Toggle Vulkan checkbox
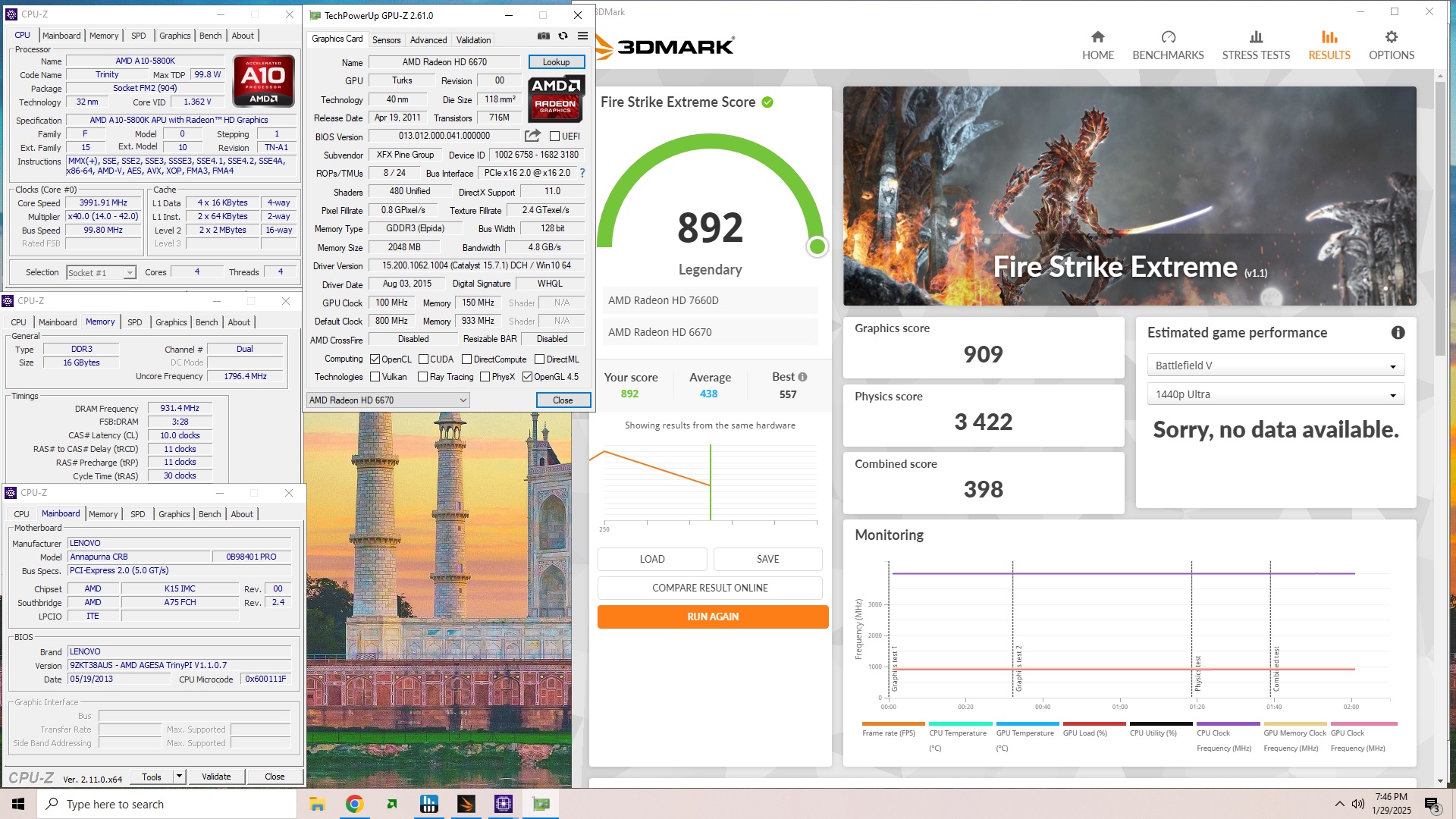1456x819 pixels. coord(375,377)
